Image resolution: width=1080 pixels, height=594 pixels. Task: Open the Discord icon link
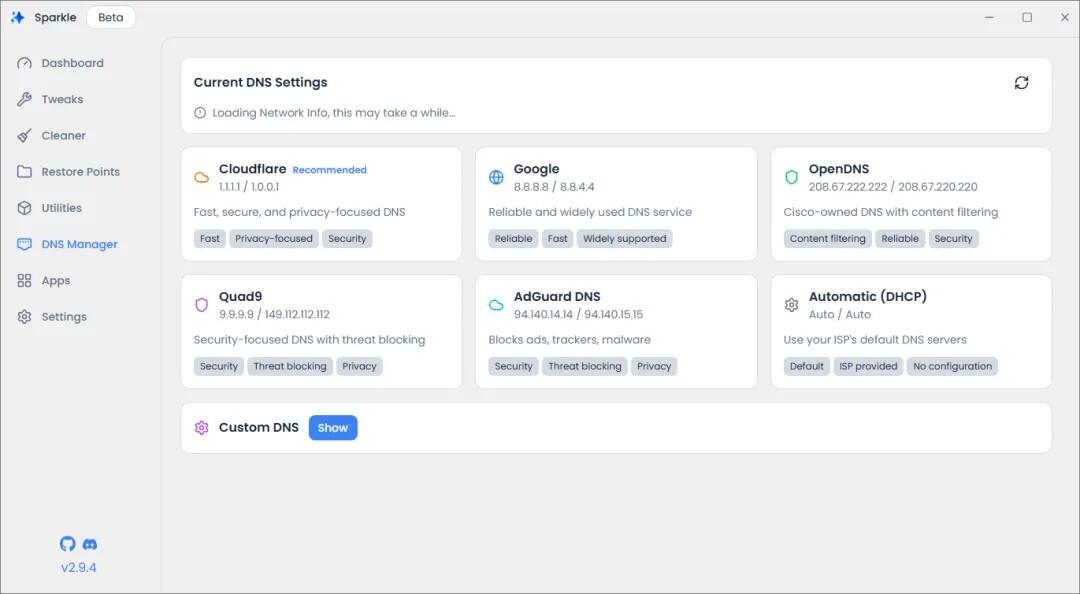pyautogui.click(x=90, y=544)
